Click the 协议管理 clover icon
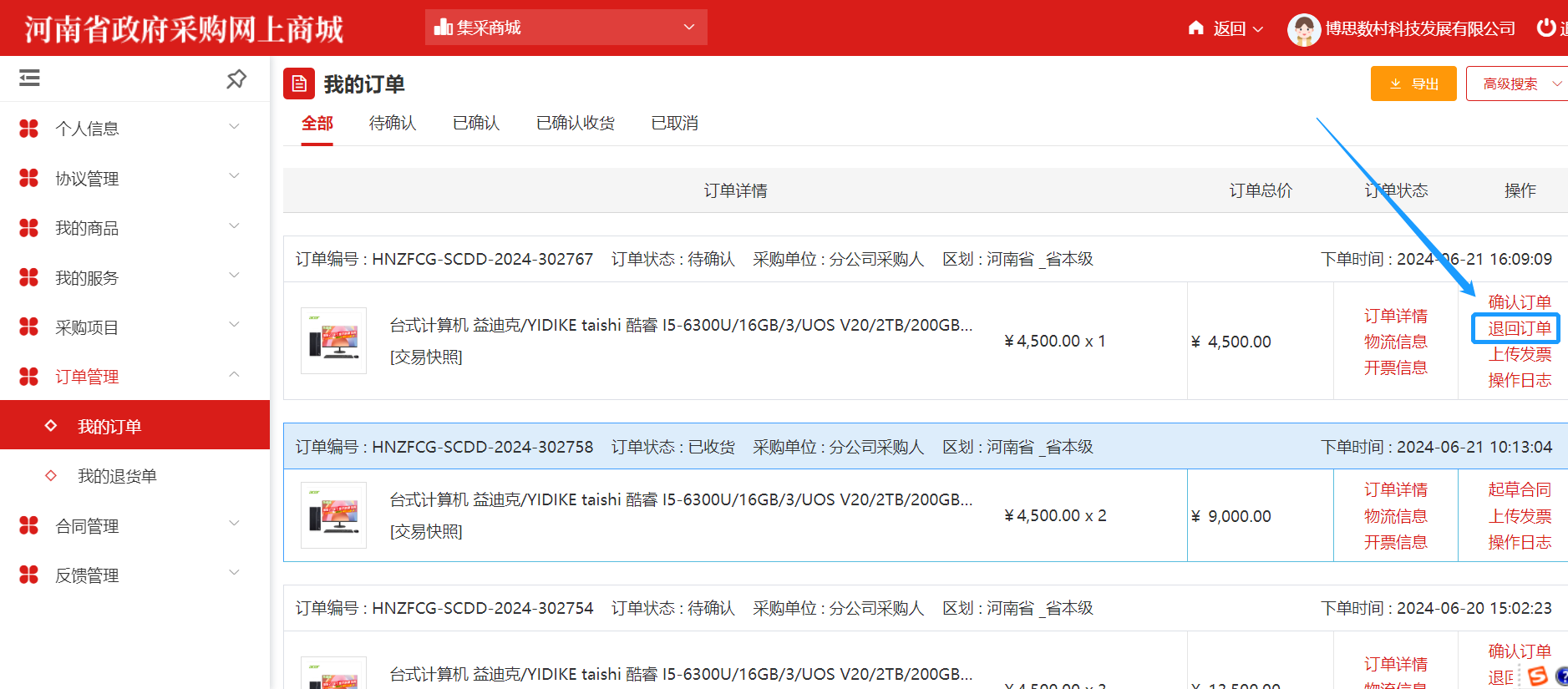The width and height of the screenshot is (1568, 689). pyautogui.click(x=29, y=178)
